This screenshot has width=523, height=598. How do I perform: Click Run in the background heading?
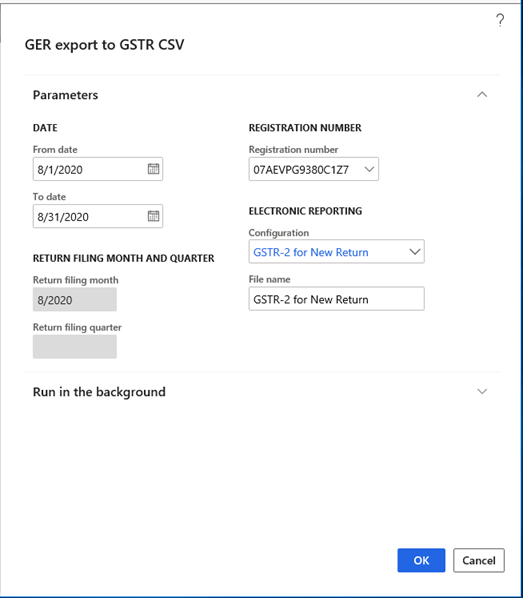click(x=99, y=392)
